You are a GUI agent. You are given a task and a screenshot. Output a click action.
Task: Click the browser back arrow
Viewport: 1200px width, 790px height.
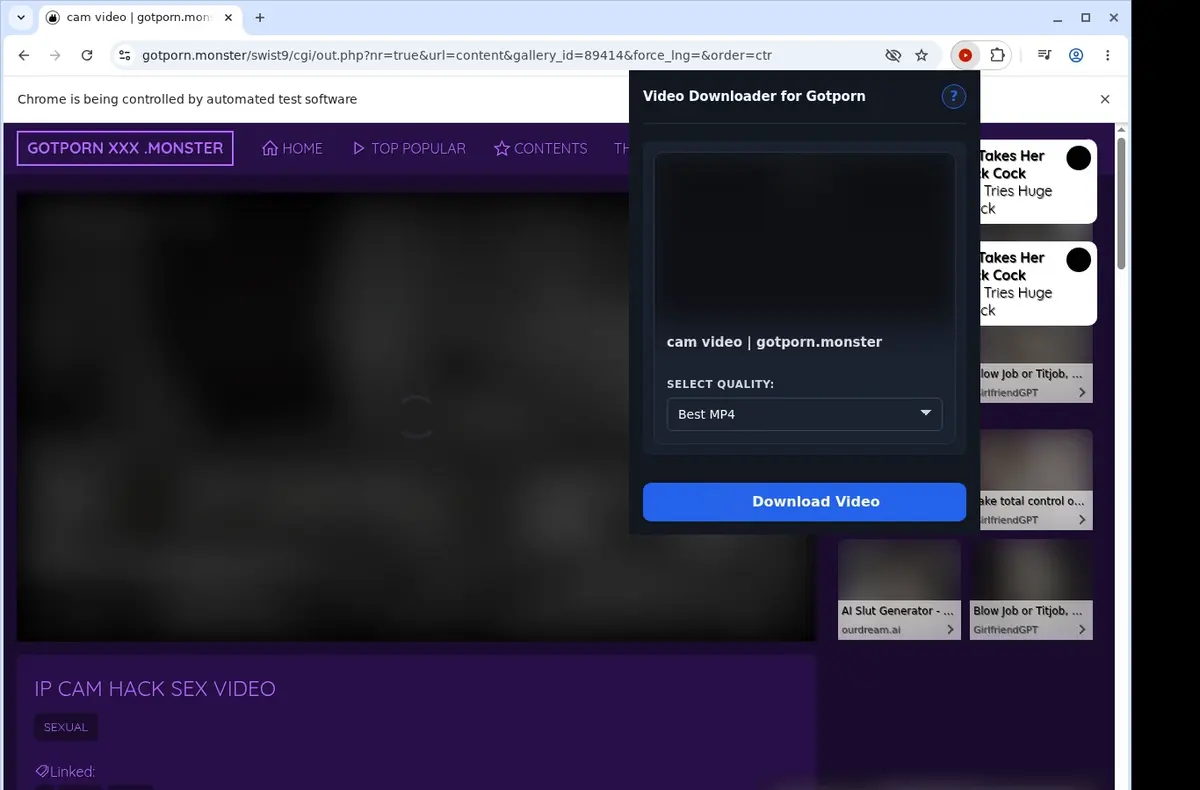(x=24, y=56)
